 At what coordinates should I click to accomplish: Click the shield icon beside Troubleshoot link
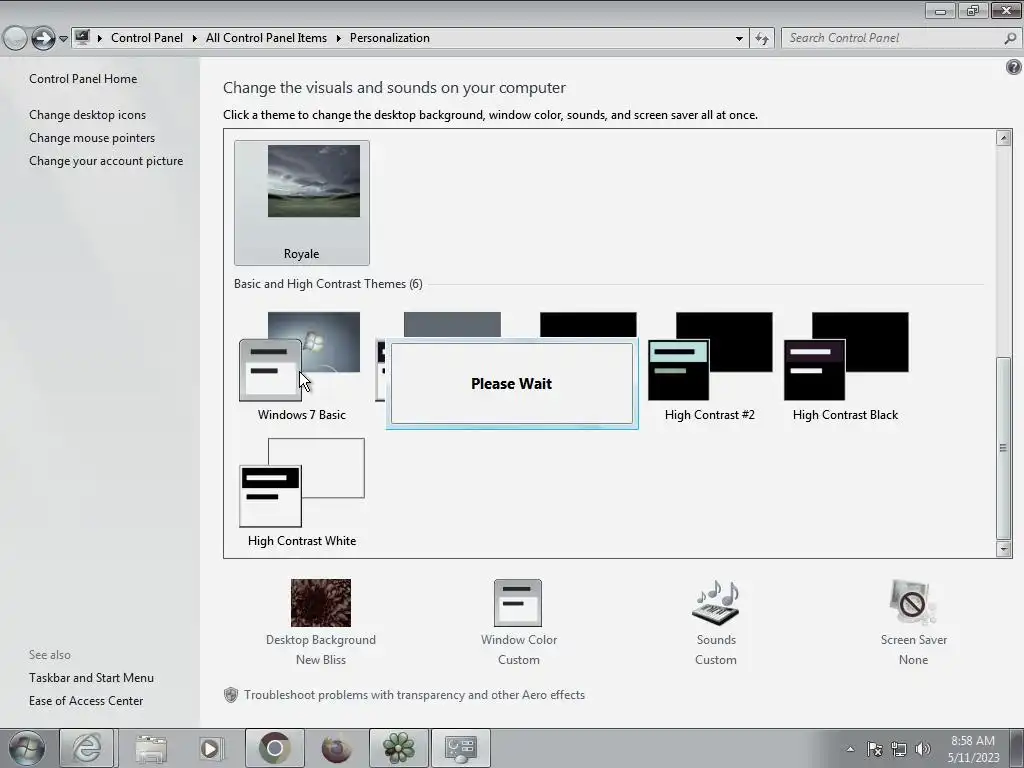(231, 695)
